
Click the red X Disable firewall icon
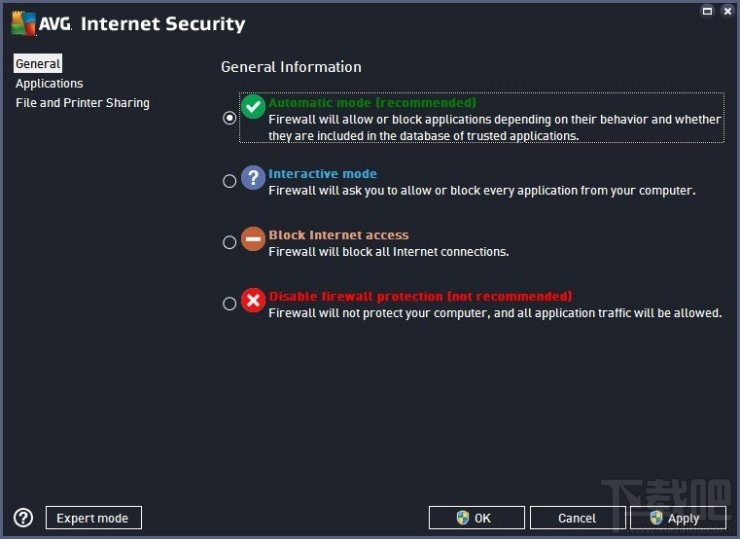pyautogui.click(x=254, y=301)
